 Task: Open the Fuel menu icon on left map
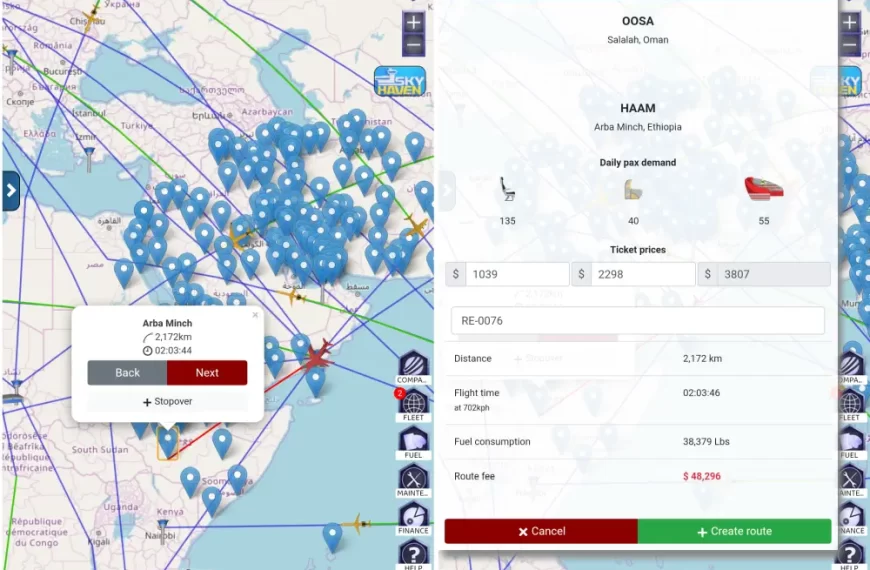click(413, 441)
